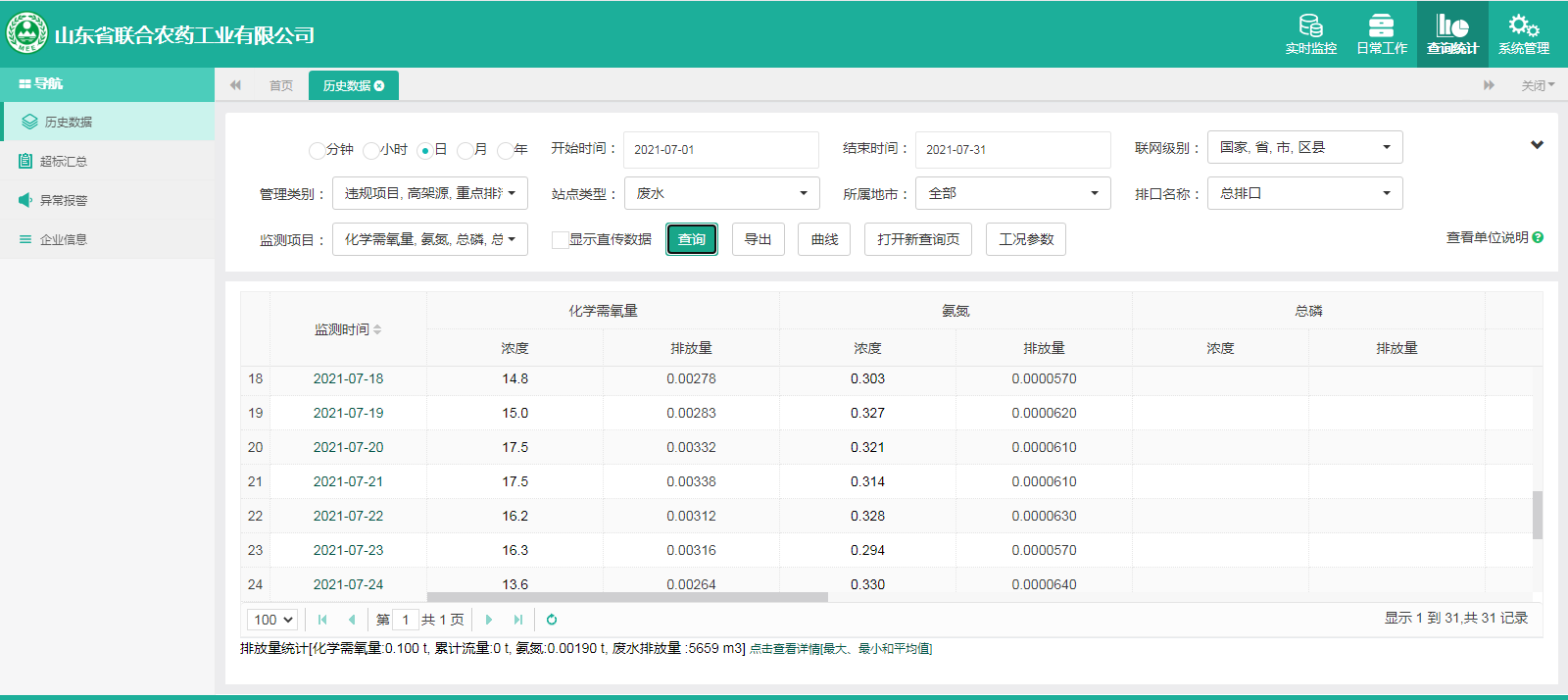Switch to the 首页 tab
This screenshot has width=1568, height=700.
point(281,86)
